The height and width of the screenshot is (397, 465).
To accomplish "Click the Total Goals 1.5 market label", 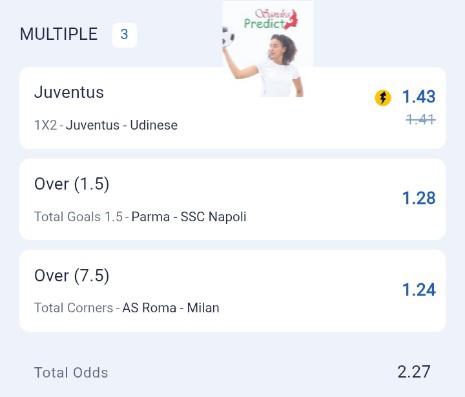I will [x=79, y=217].
